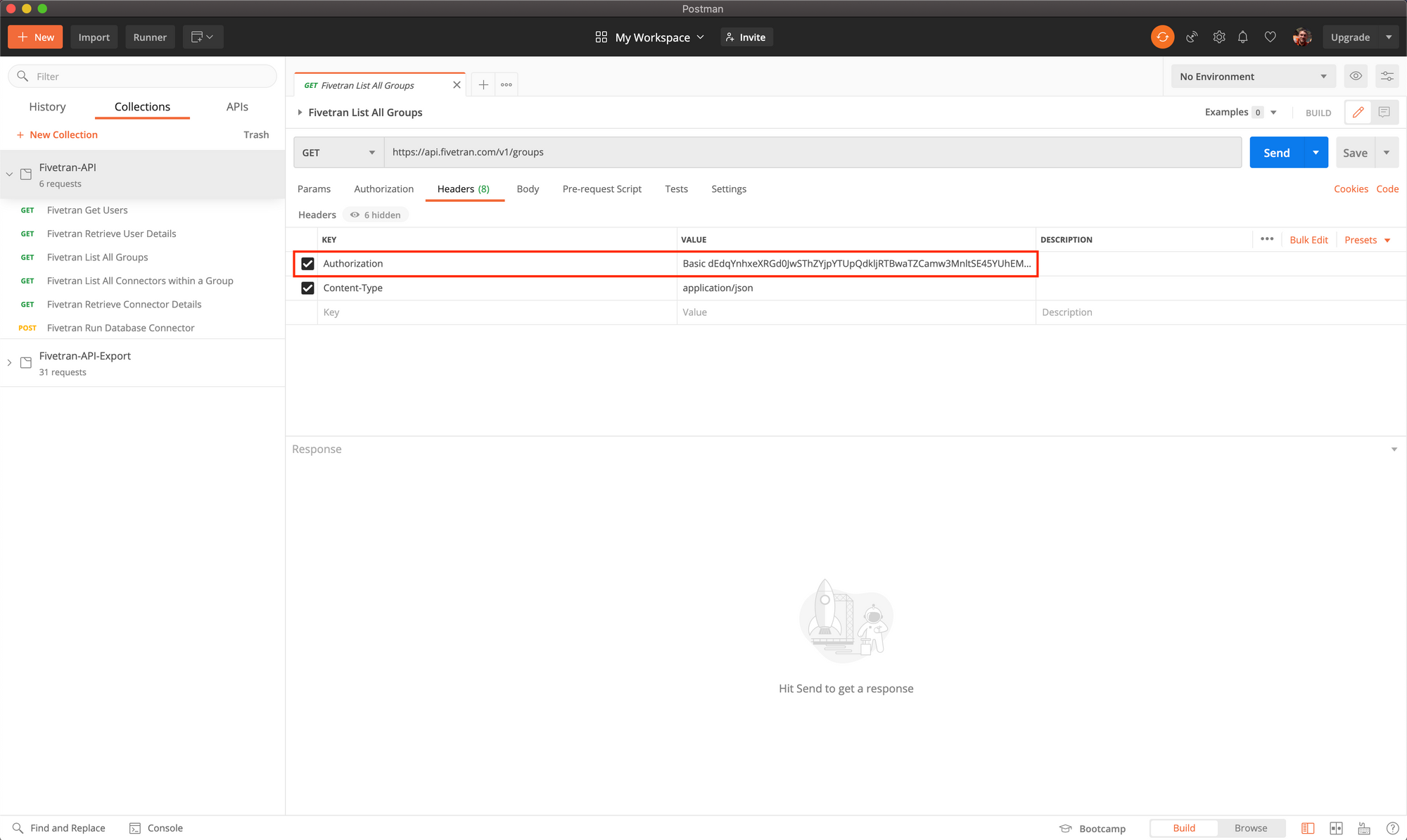Viewport: 1407px width, 840px height.
Task: Open the Params tab
Action: [x=314, y=189]
